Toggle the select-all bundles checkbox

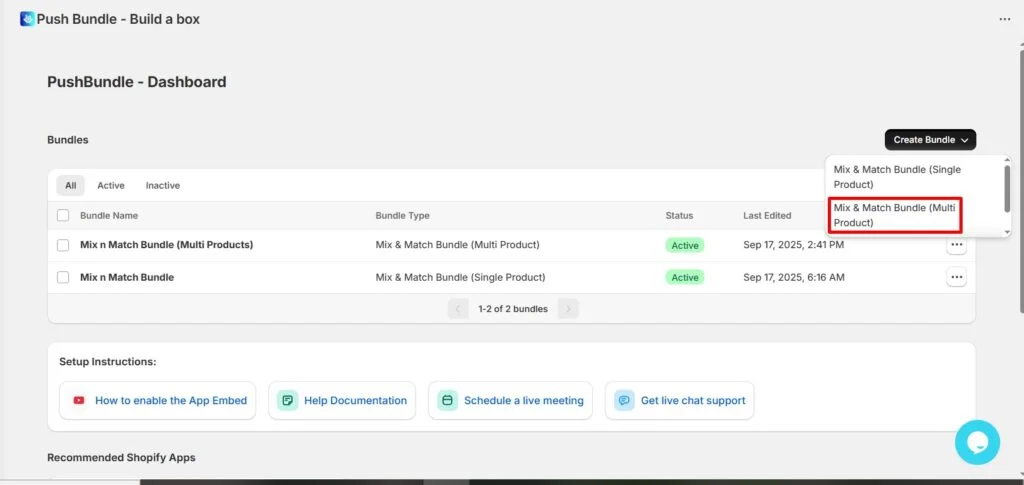pos(63,215)
